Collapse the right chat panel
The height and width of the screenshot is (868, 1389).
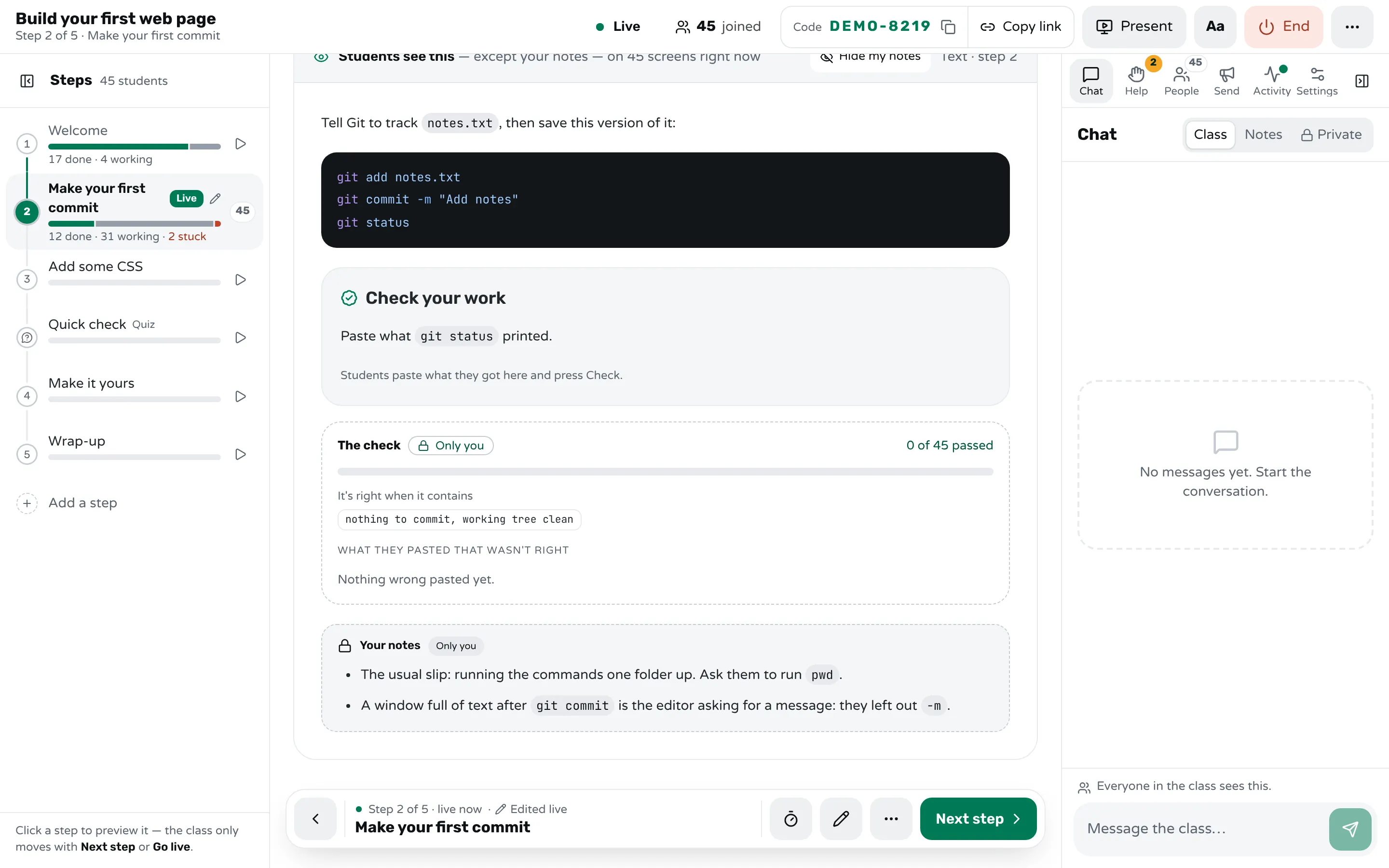(1362, 81)
